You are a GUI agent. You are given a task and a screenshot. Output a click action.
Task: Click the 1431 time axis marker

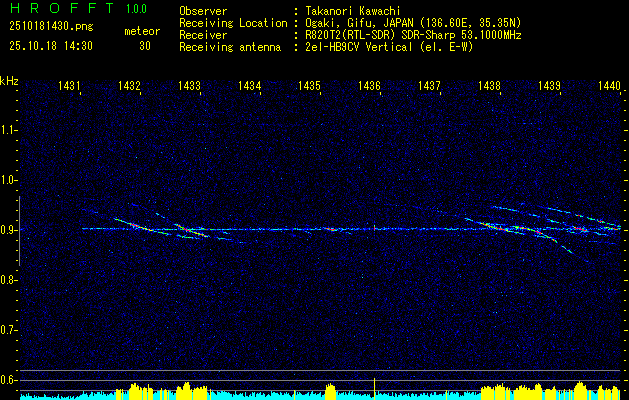(69, 85)
